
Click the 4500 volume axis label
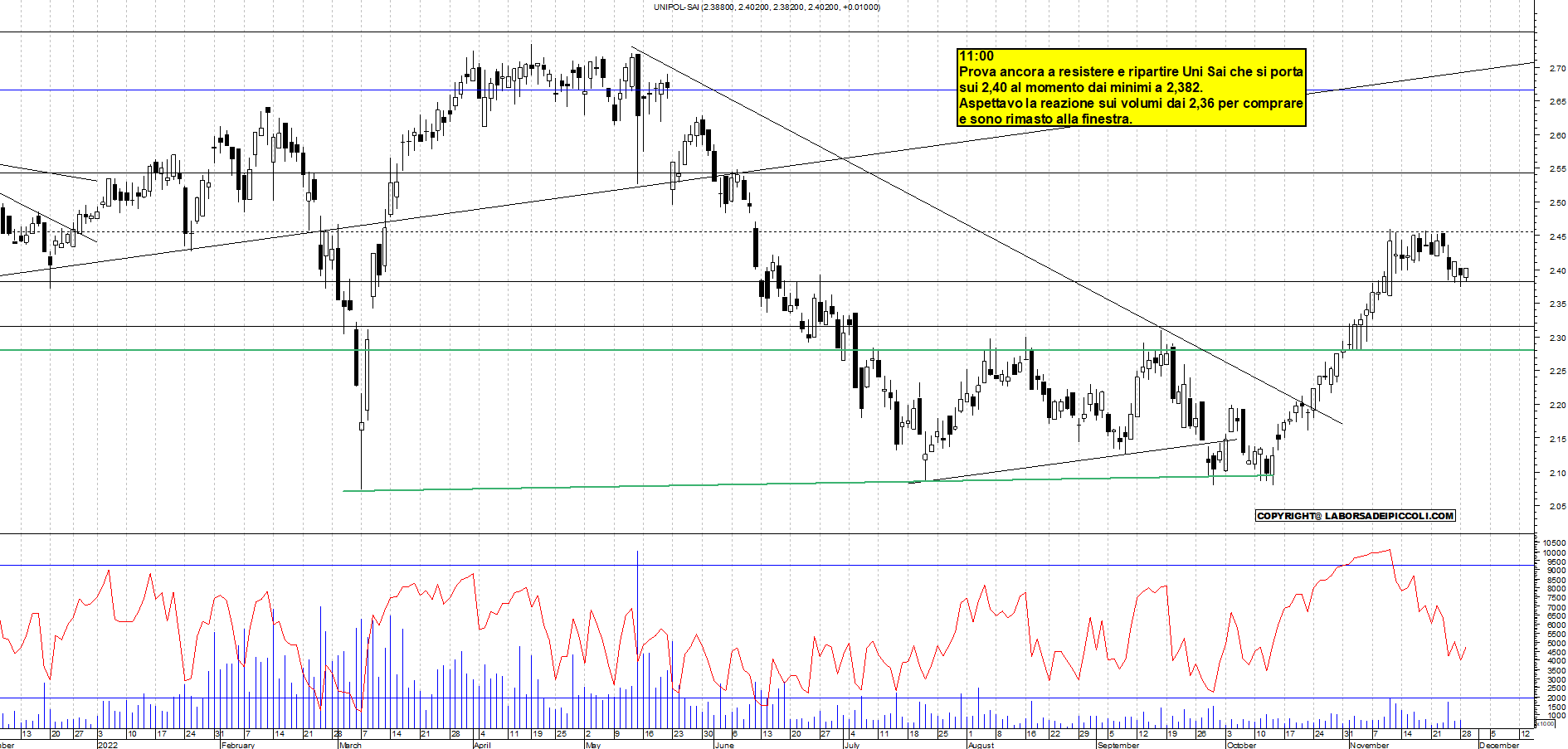[x=1556, y=653]
